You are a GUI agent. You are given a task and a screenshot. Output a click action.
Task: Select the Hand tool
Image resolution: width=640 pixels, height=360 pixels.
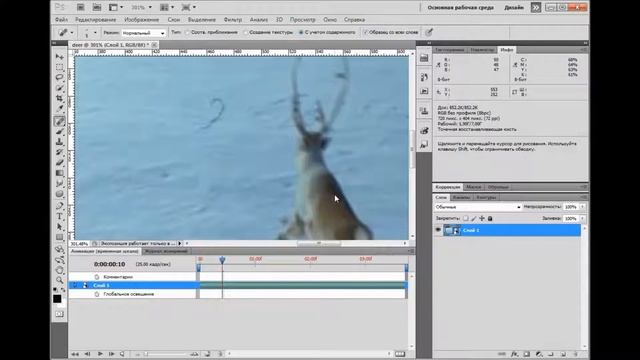[60, 270]
